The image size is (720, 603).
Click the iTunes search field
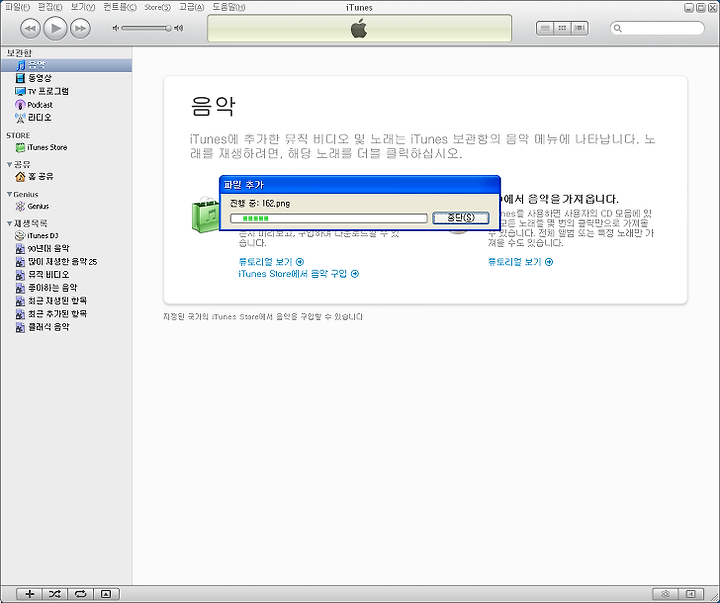[x=657, y=28]
